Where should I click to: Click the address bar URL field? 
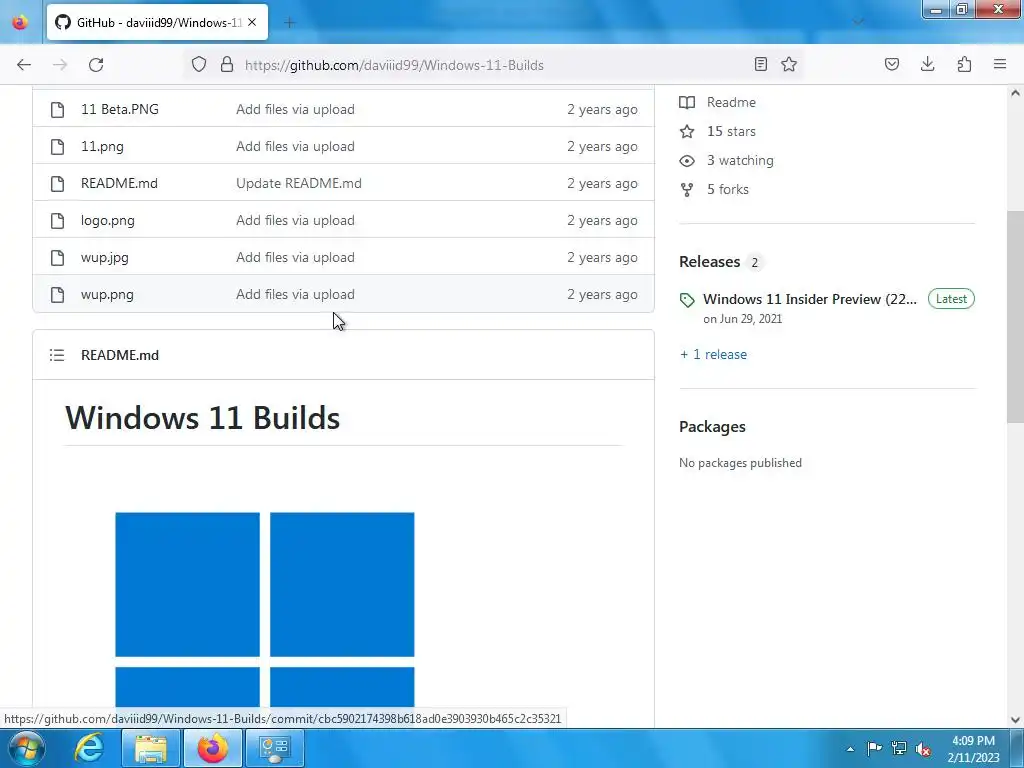[496, 65]
